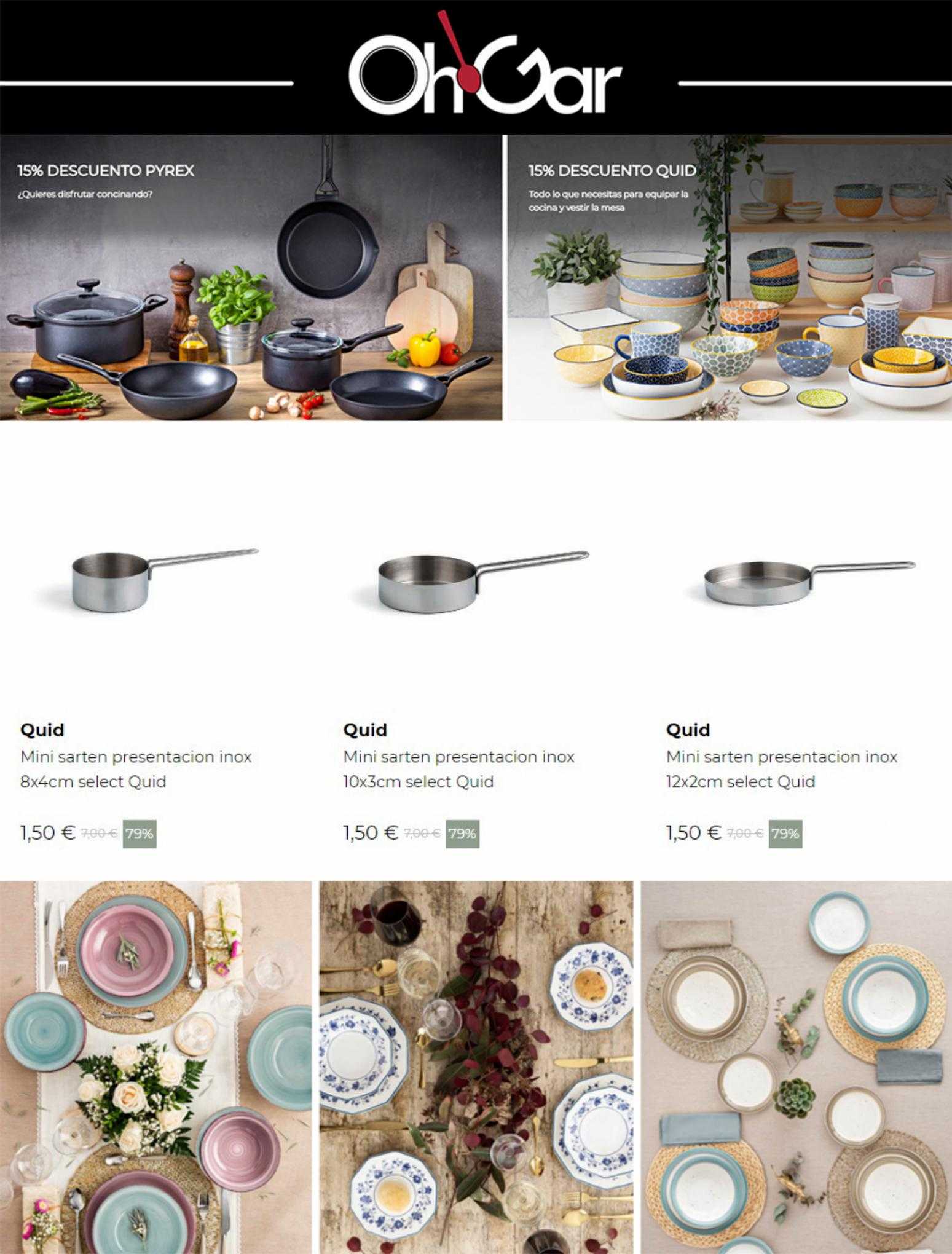Click the OhGar logo
Viewport: 952px width, 1254px height.
pos(485,65)
